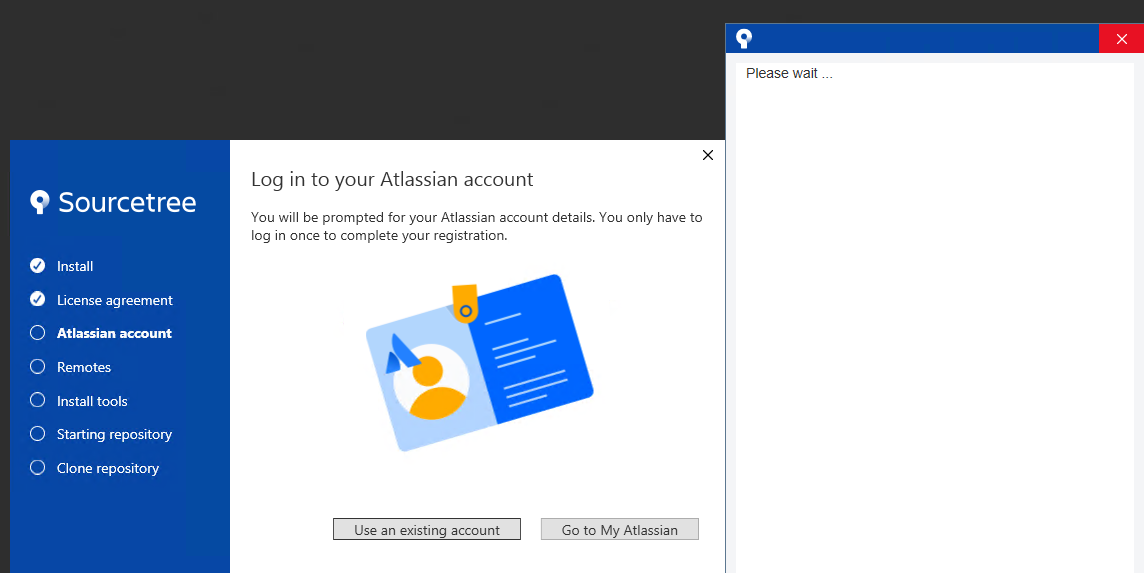Select the Starting repository step circle

(x=37, y=434)
